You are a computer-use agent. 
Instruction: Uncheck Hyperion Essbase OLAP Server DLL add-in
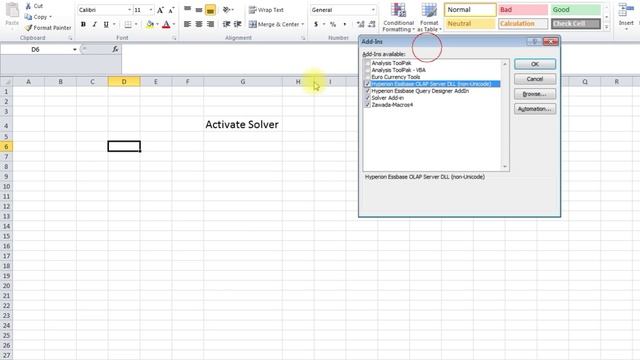pyautogui.click(x=367, y=84)
